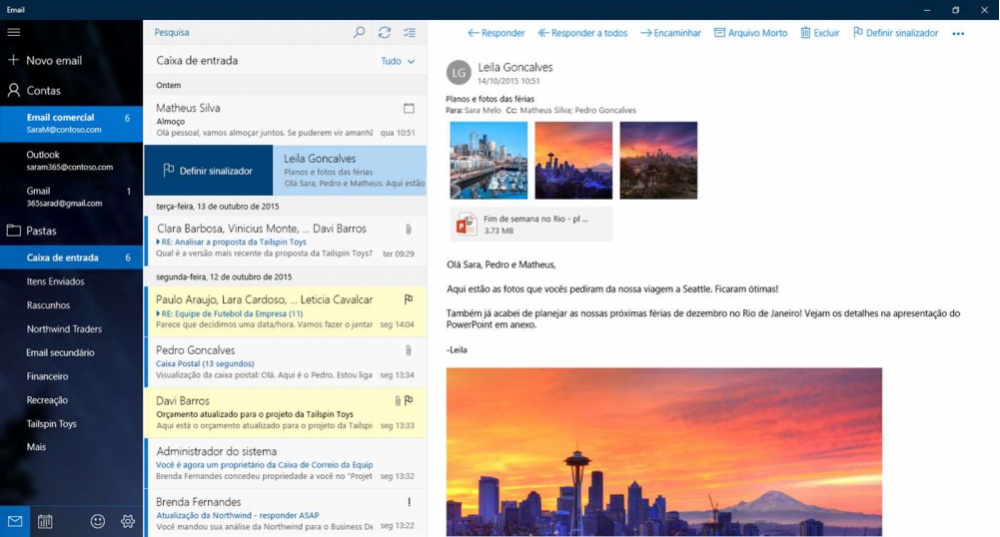The height and width of the screenshot is (537, 1000).
Task: Open PowerPoint attachment Fim de semana no Rio
Action: click(531, 224)
